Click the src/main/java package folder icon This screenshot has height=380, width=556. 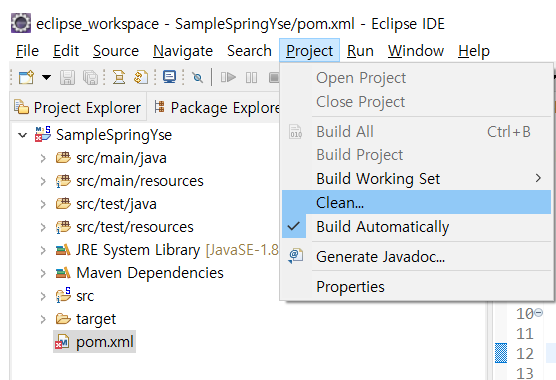click(x=63, y=157)
